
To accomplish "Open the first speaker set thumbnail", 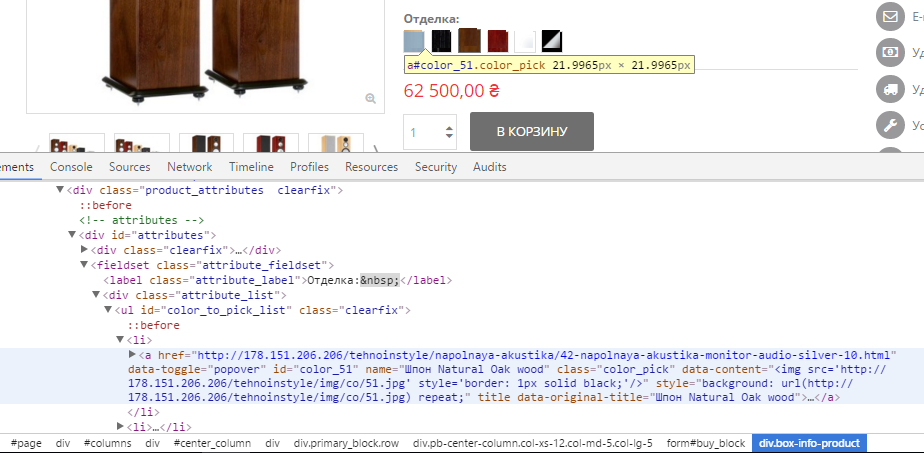I will [77, 143].
